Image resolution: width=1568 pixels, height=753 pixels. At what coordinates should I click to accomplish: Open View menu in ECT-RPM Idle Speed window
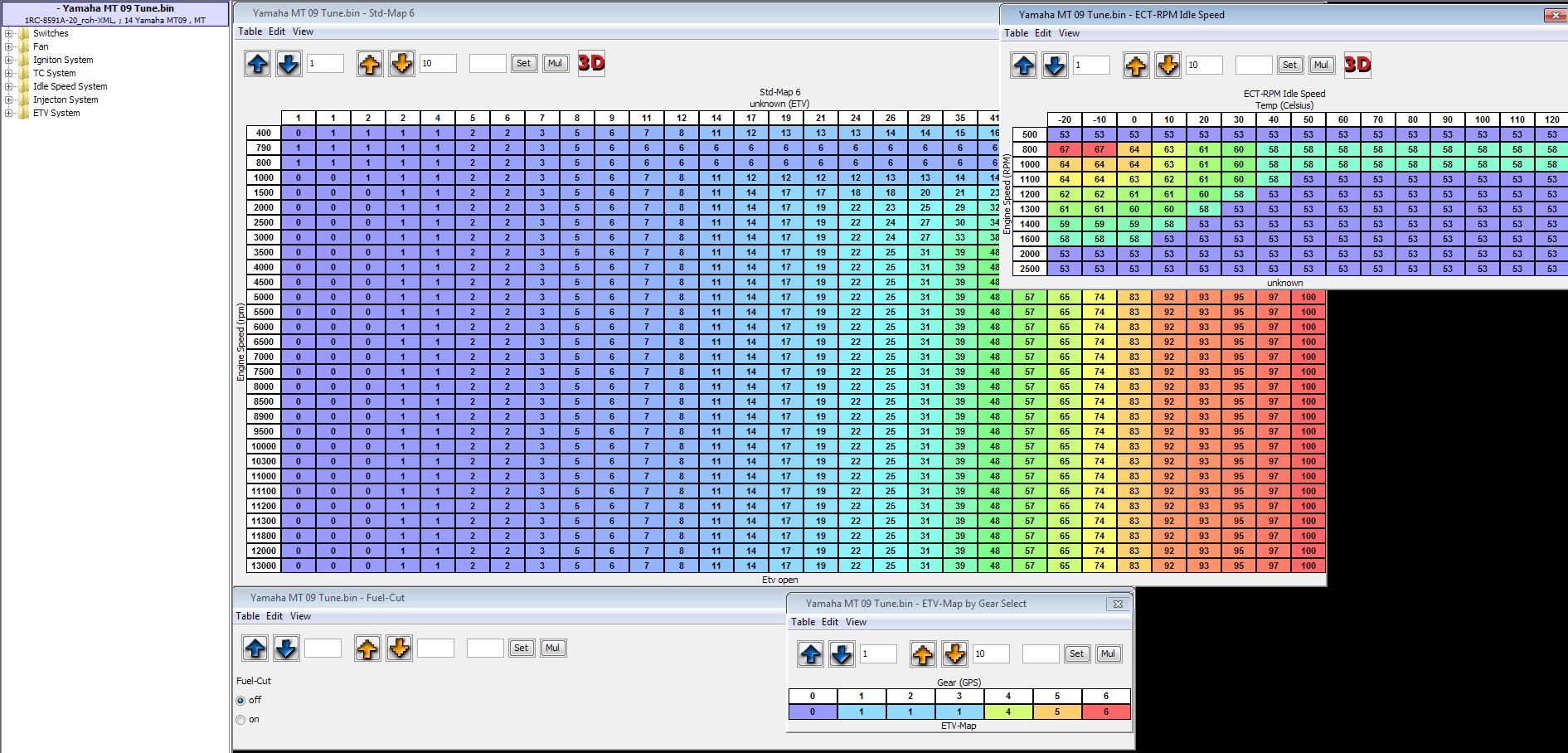[1069, 33]
